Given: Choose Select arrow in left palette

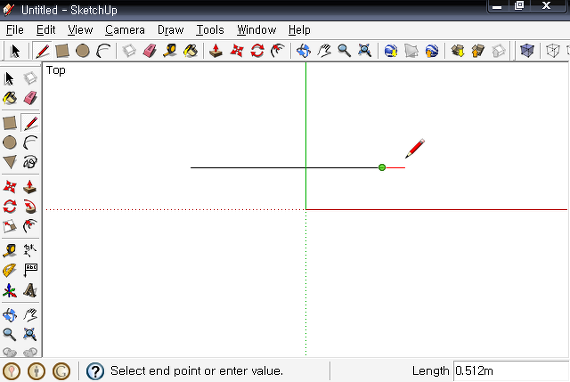Looking at the screenshot, I should (x=10, y=78).
